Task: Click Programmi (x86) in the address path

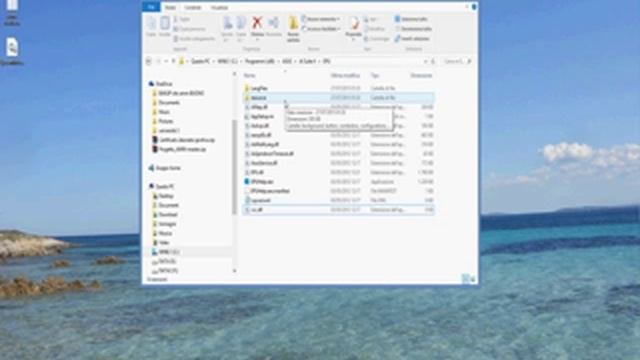Action: click(x=260, y=61)
